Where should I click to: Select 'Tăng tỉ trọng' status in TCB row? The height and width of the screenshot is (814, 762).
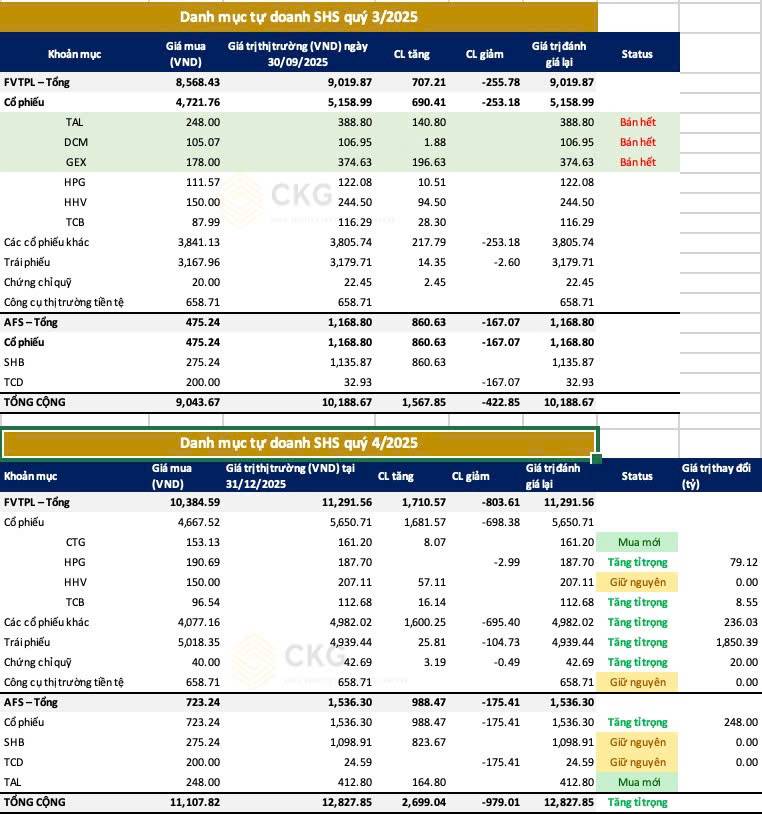638,602
